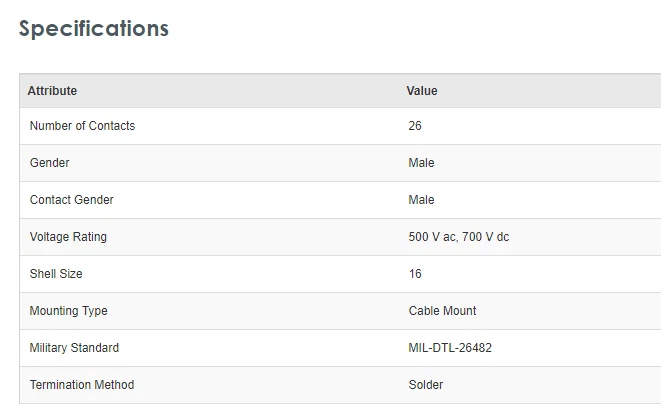Click Male value in Contact Gender row
The image size is (661, 404).
421,200
